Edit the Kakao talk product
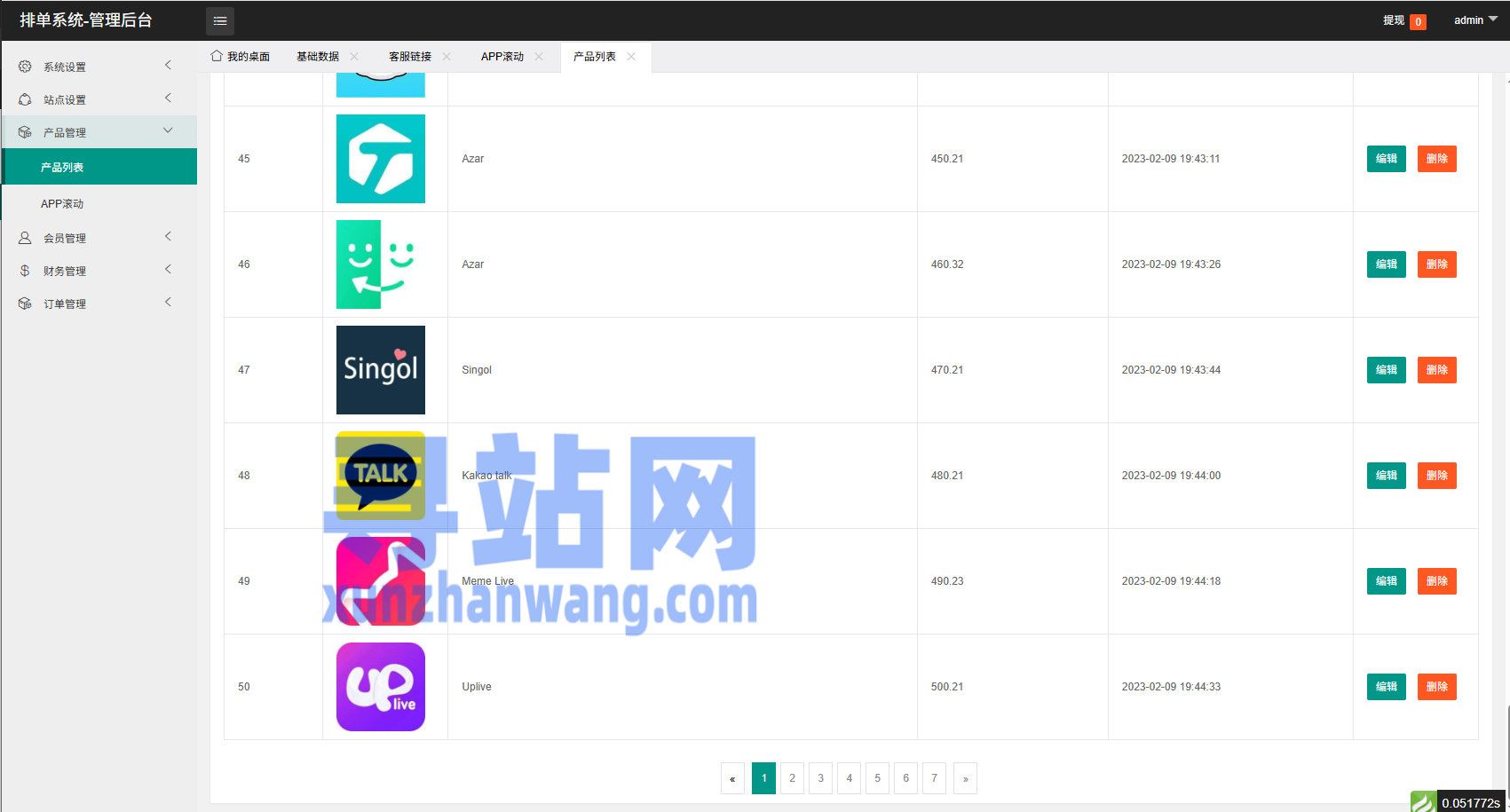Viewport: 1510px width, 812px height. coord(1387,476)
